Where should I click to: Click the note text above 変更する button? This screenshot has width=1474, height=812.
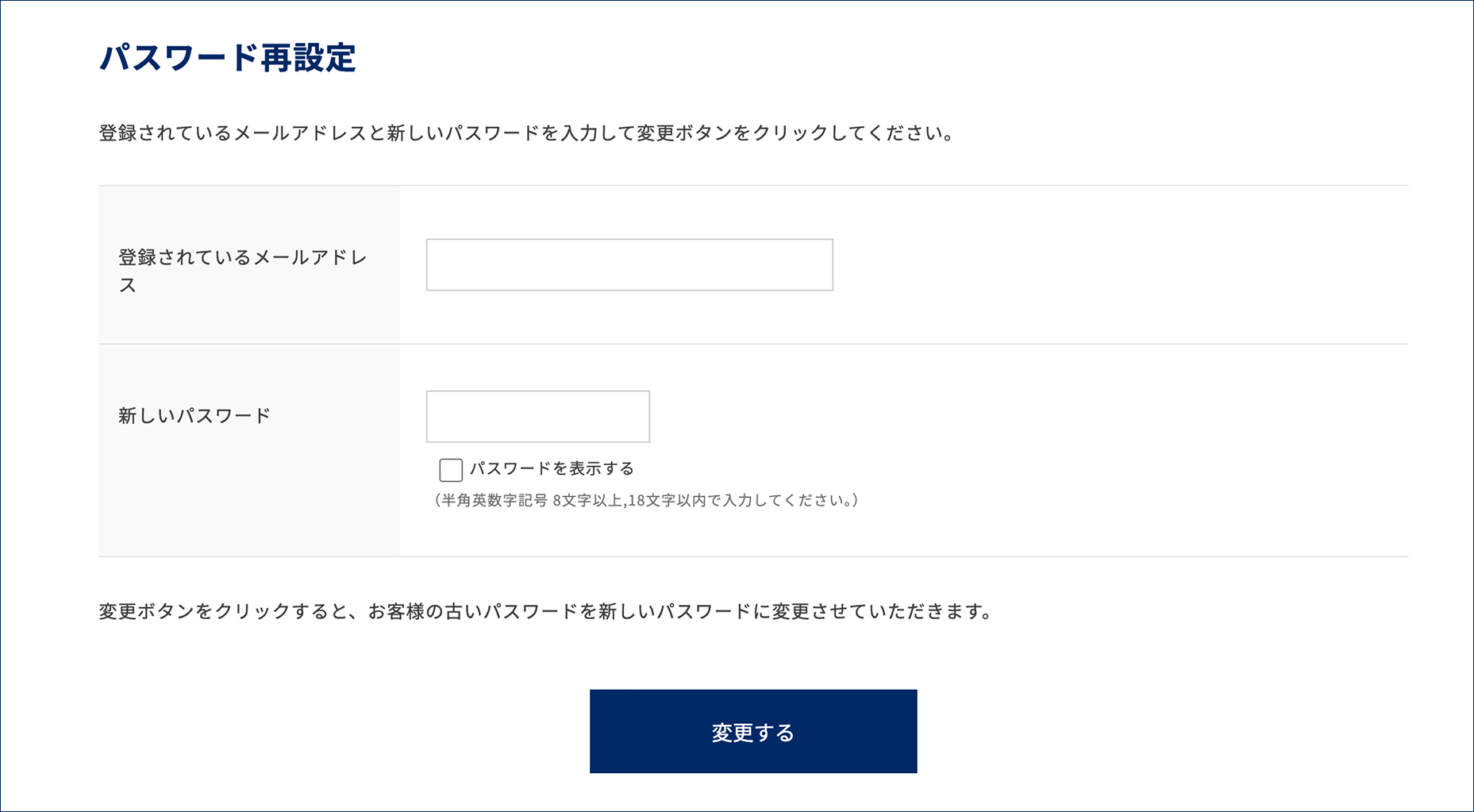545,612
